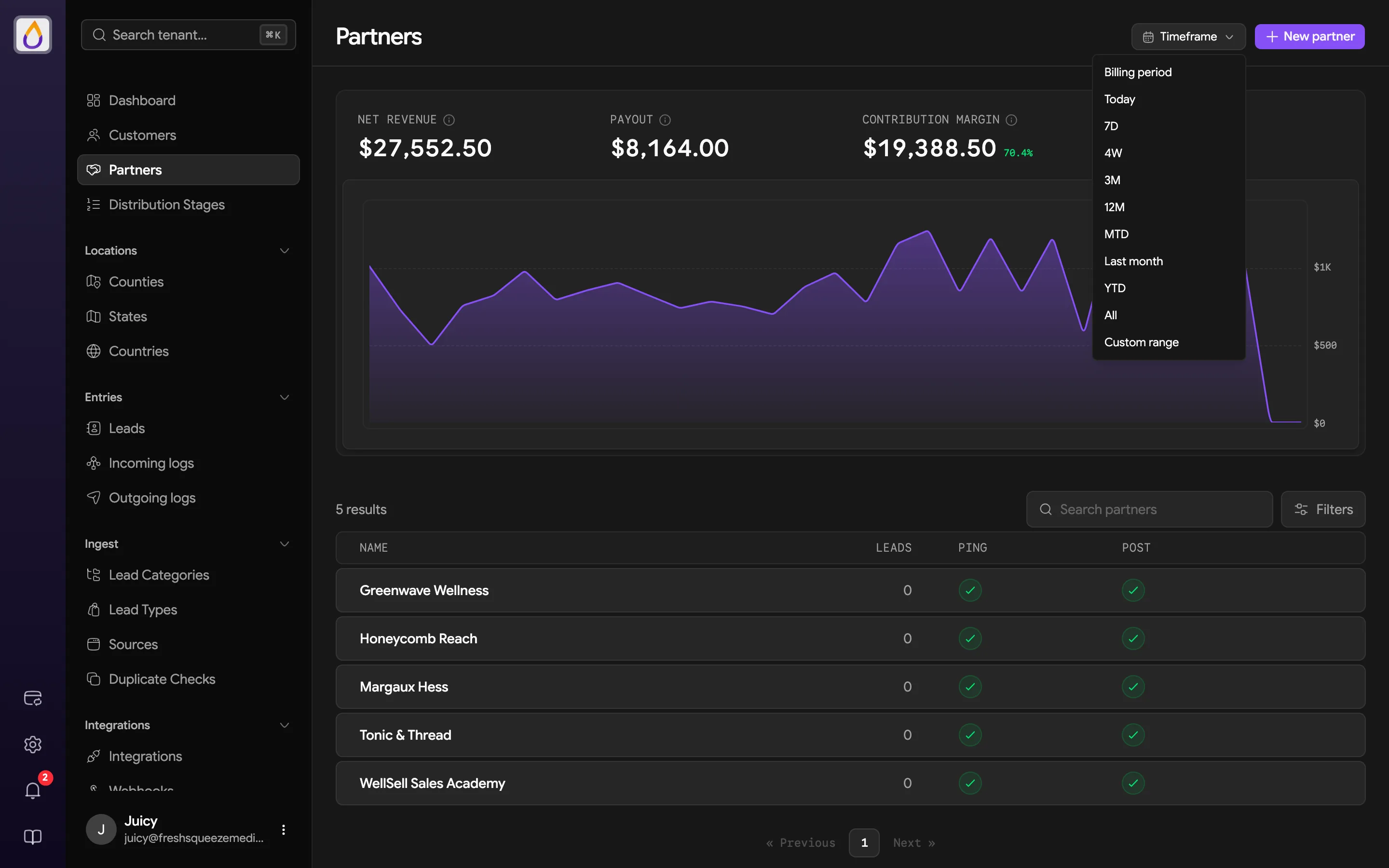Click Tonic & Thread post checkmark icon

[1133, 735]
